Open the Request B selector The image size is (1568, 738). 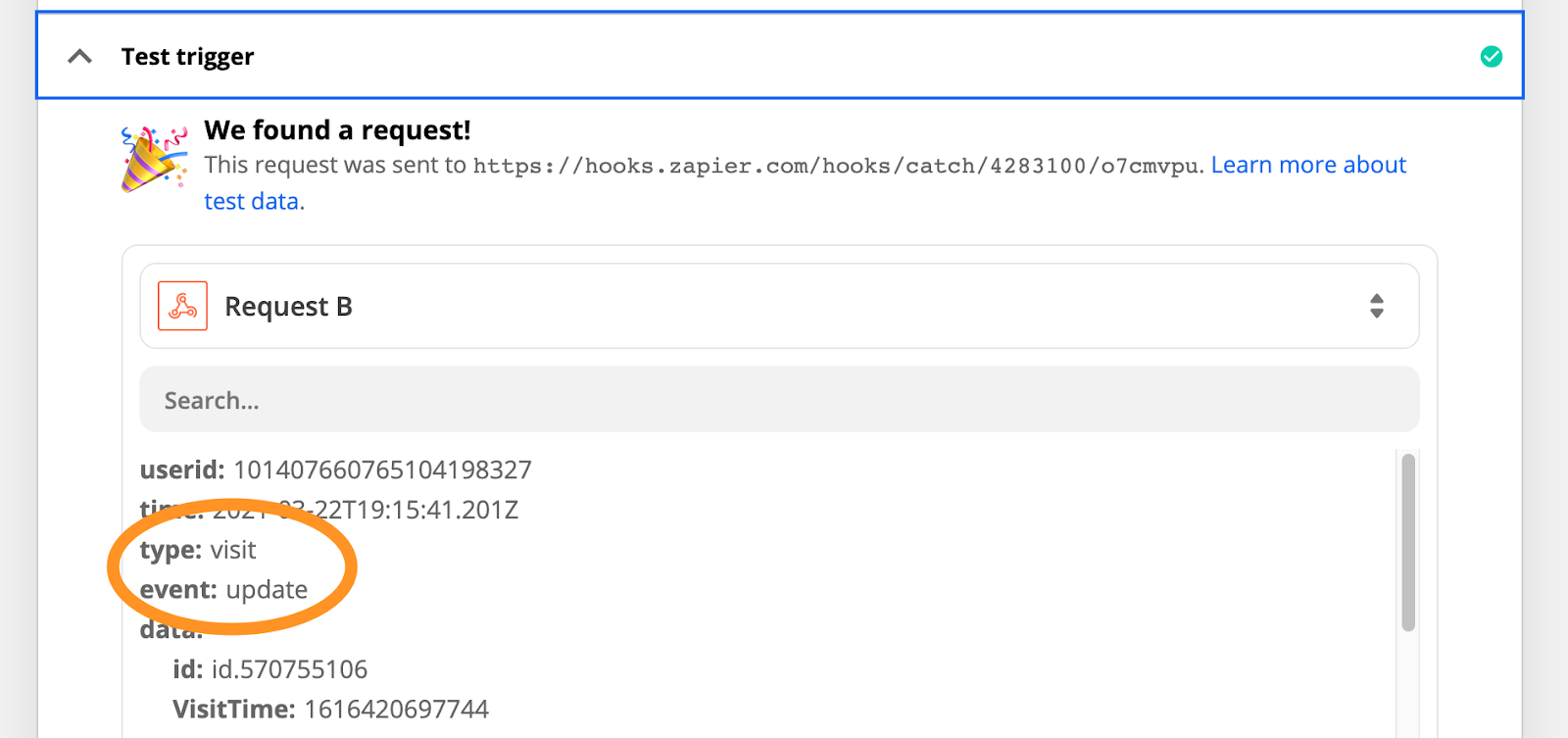click(x=779, y=306)
